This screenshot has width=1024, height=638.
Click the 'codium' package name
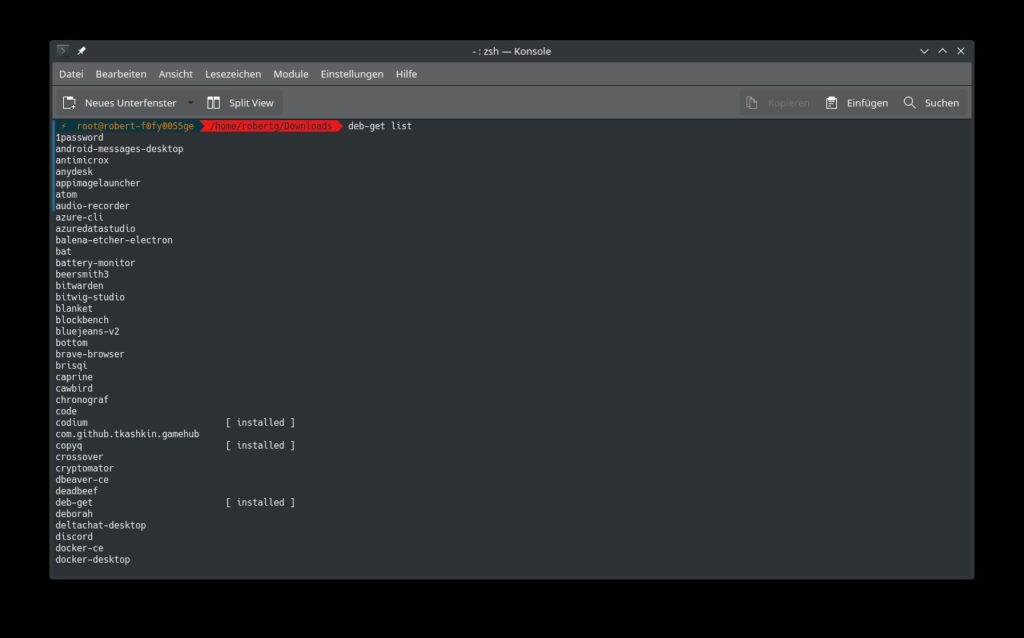tap(71, 423)
